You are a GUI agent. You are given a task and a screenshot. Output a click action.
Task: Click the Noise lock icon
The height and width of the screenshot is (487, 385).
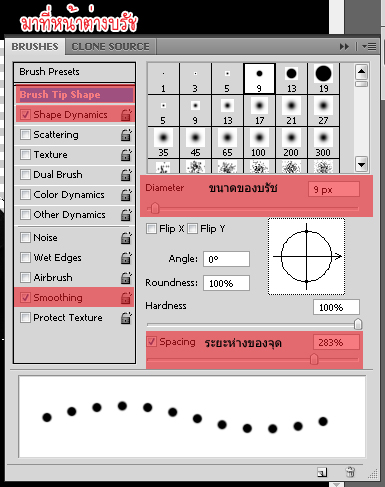pos(126,238)
